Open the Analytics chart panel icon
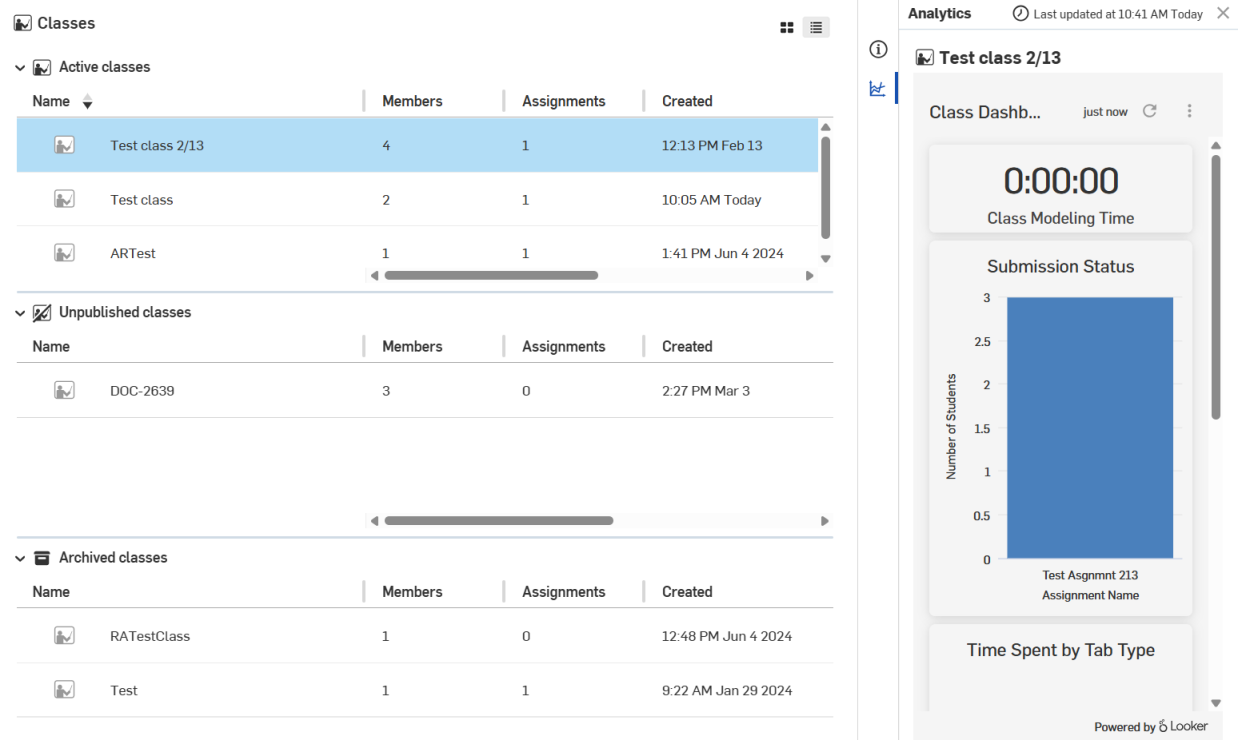 click(878, 88)
